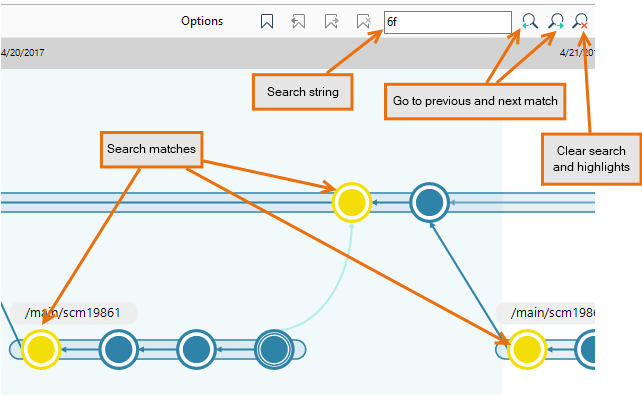Open the Options menu
Viewport: 642px width, 396px height.
click(202, 21)
